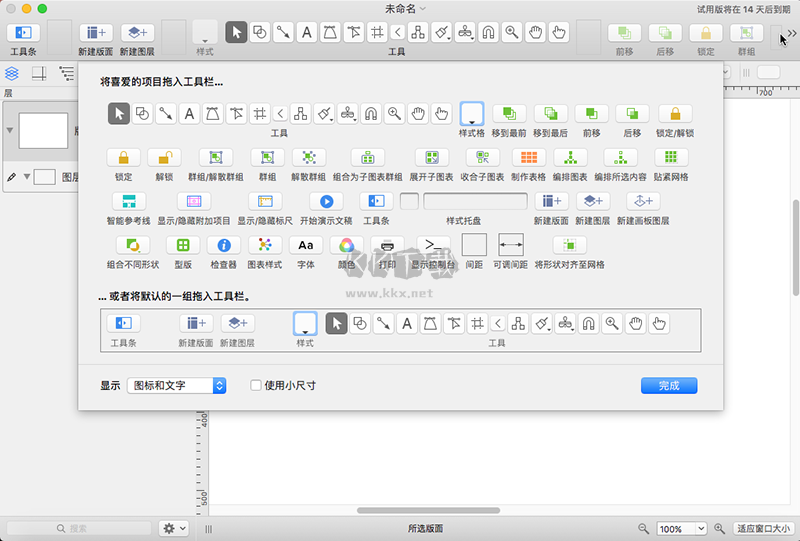Open the 显示 图标和文字 popup menu
Viewport: 800px width, 541px height.
click(177, 385)
